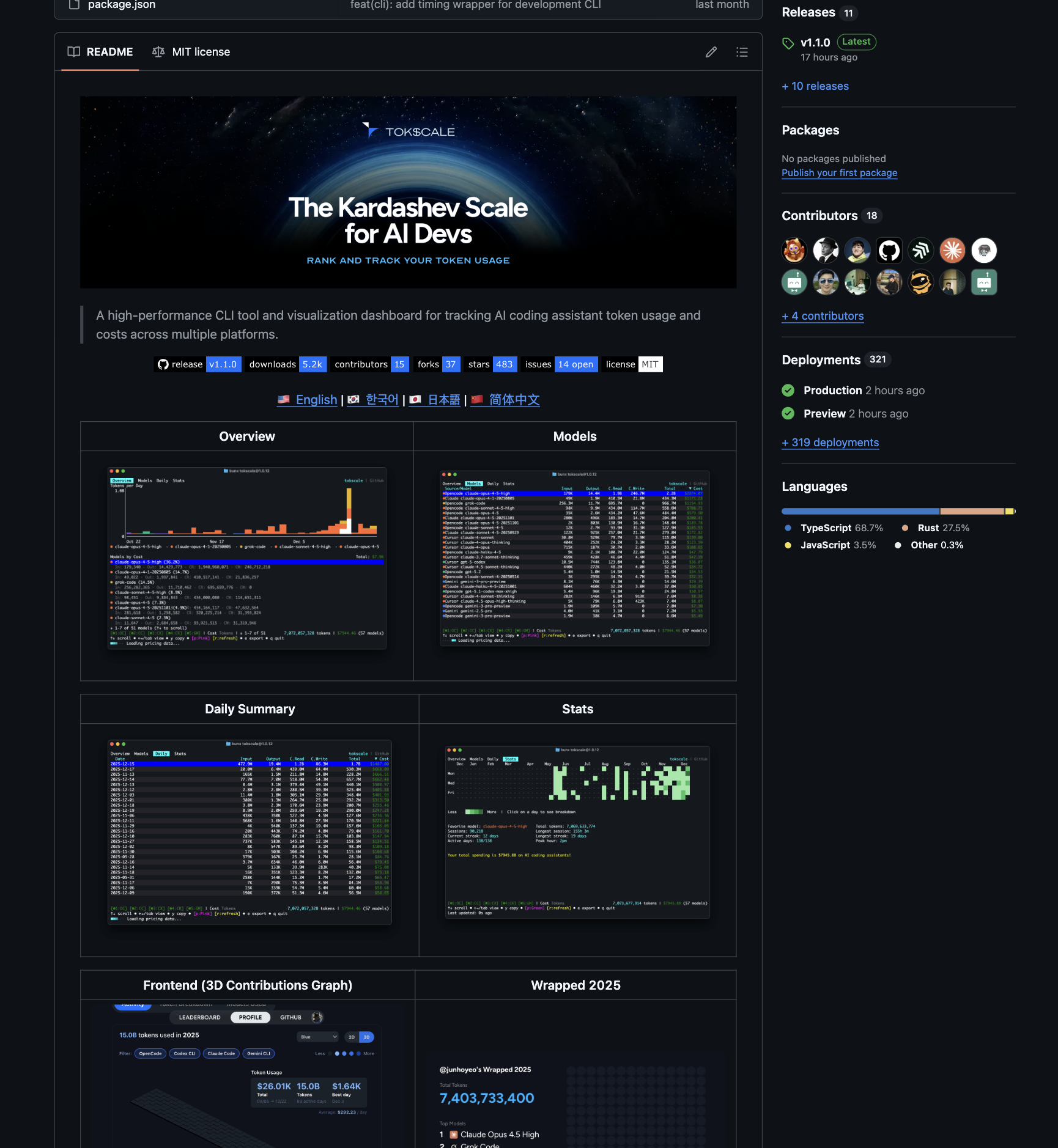This screenshot has width=1058, height=1148.
Task: Click the tag icon beside v1.1.0
Action: point(788,43)
